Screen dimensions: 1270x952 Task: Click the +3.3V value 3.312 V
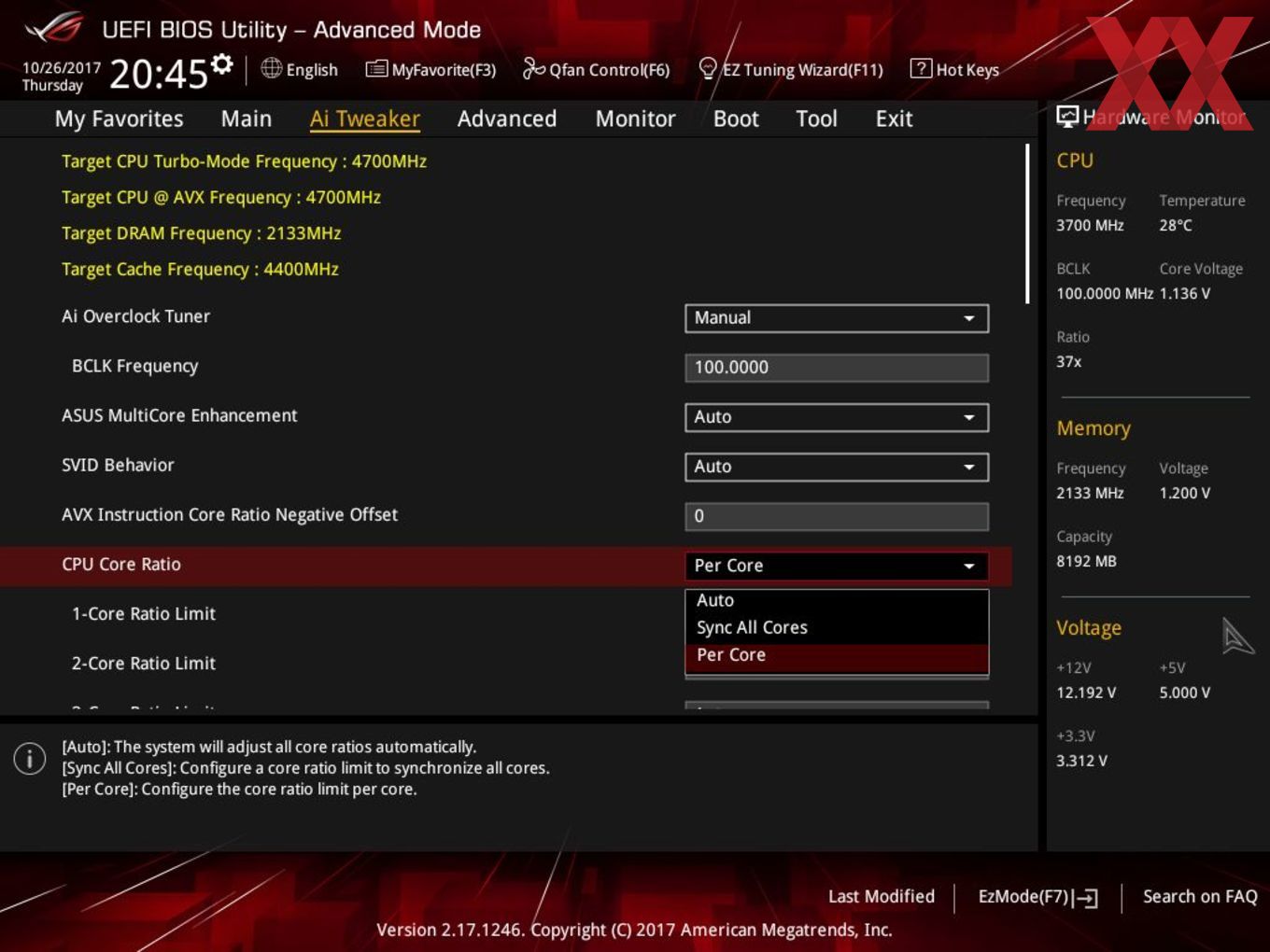point(1081,761)
